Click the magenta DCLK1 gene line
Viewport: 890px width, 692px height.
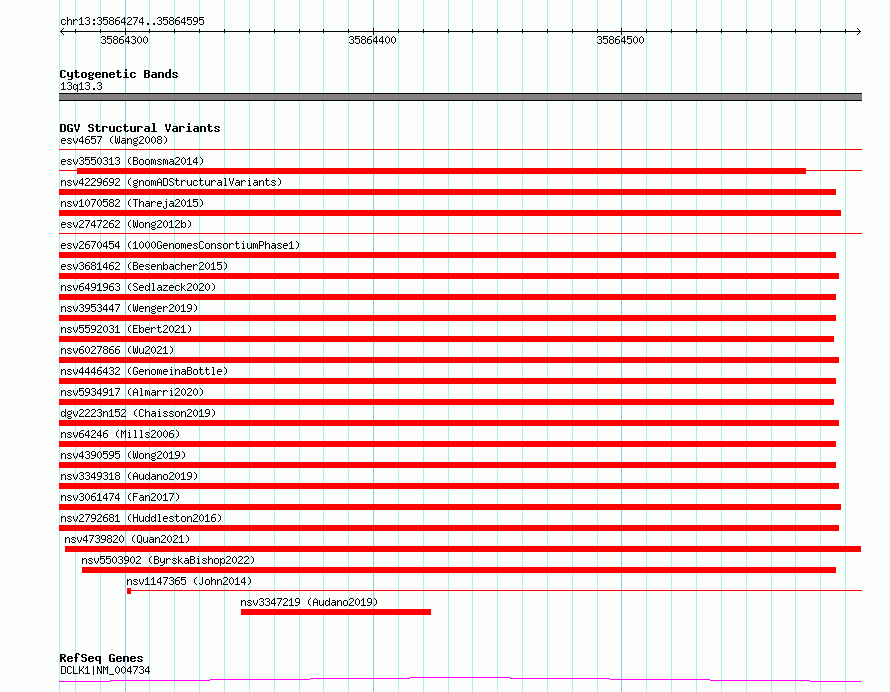pos(460,679)
